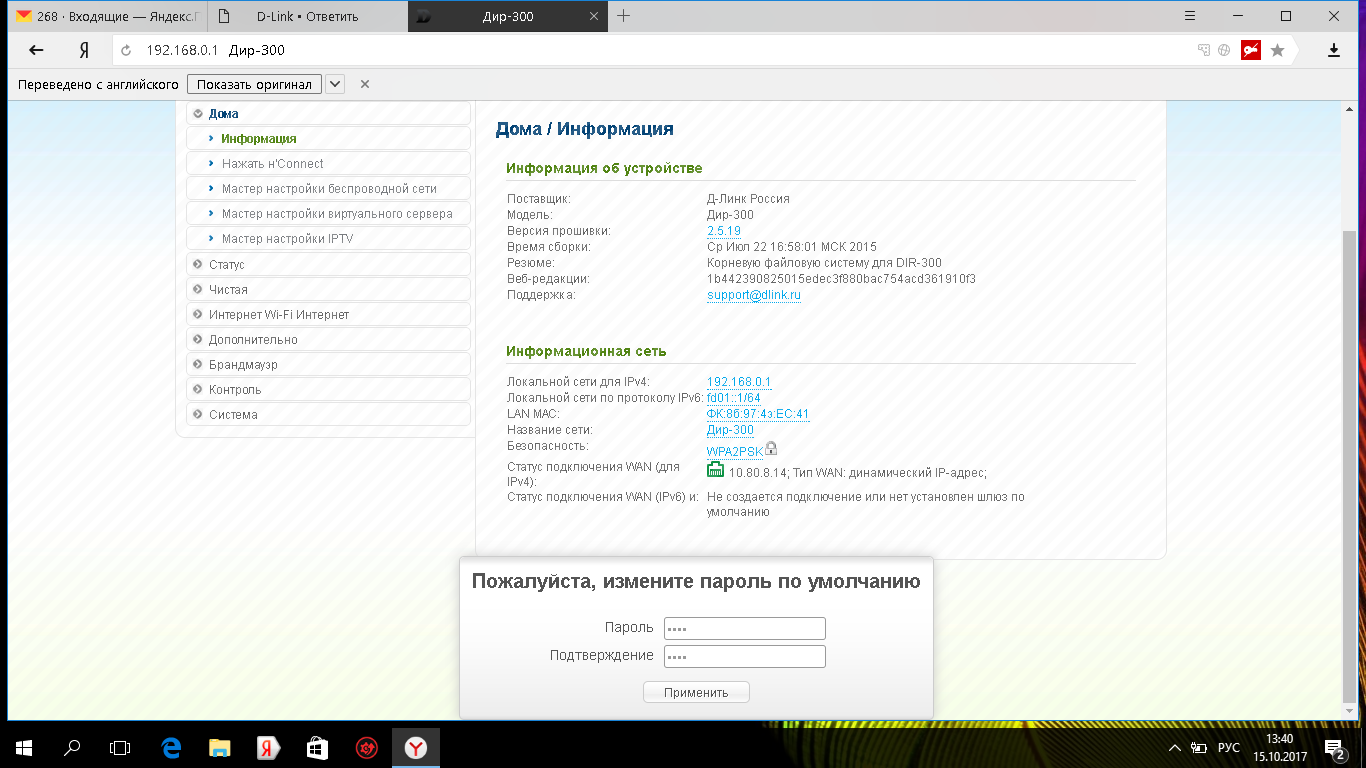Screen dimensions: 1366x768
Task: Dismiss the translation bar
Action: (365, 84)
